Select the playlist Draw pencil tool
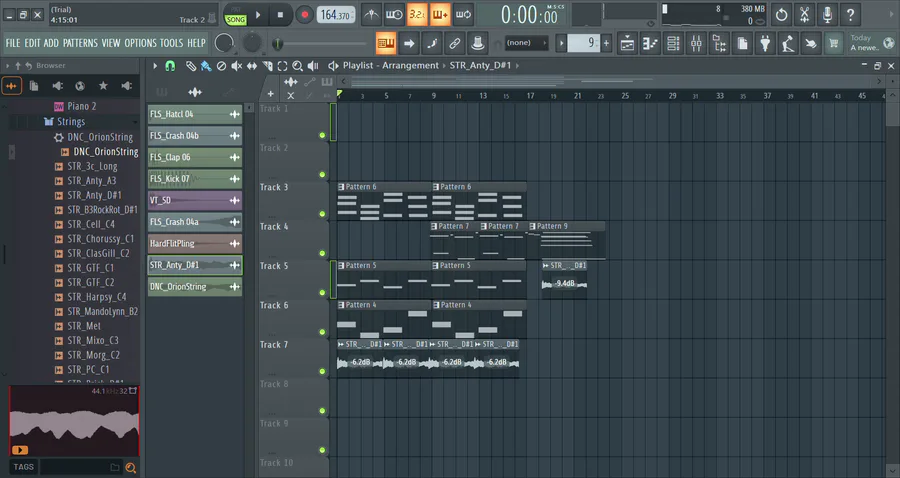 (191, 66)
